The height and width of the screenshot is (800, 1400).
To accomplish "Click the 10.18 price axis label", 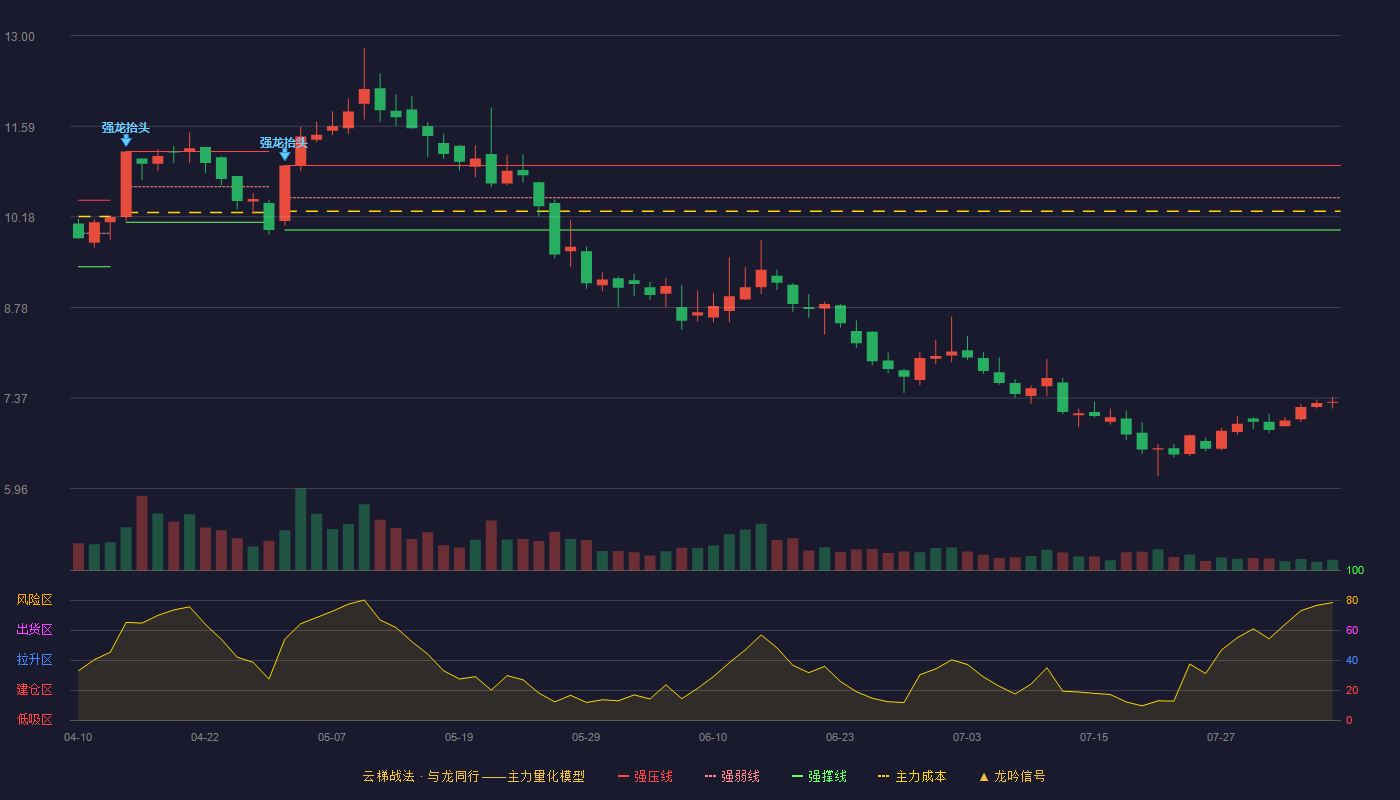I will tap(20, 218).
